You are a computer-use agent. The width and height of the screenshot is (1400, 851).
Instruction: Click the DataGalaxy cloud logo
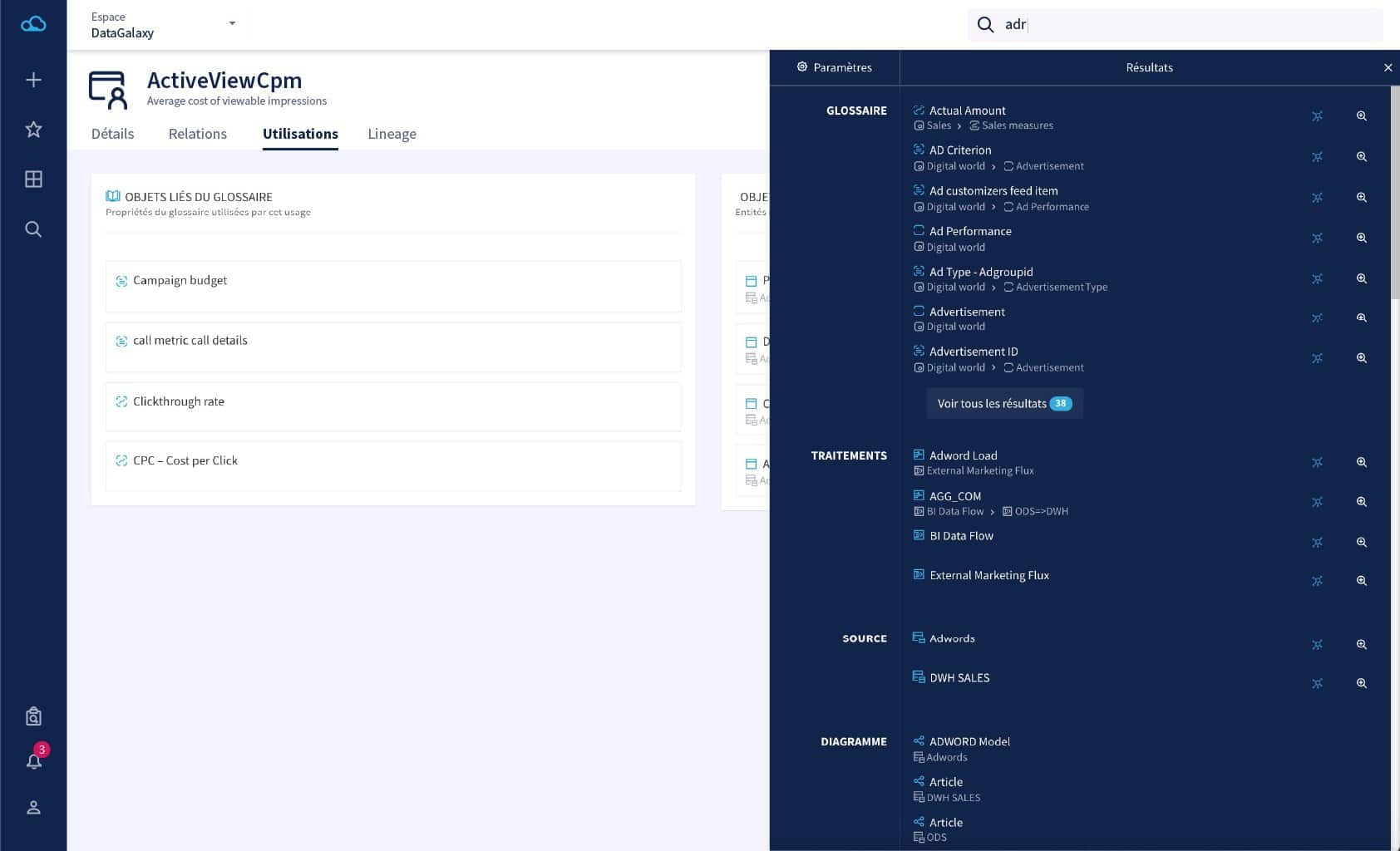[x=33, y=24]
